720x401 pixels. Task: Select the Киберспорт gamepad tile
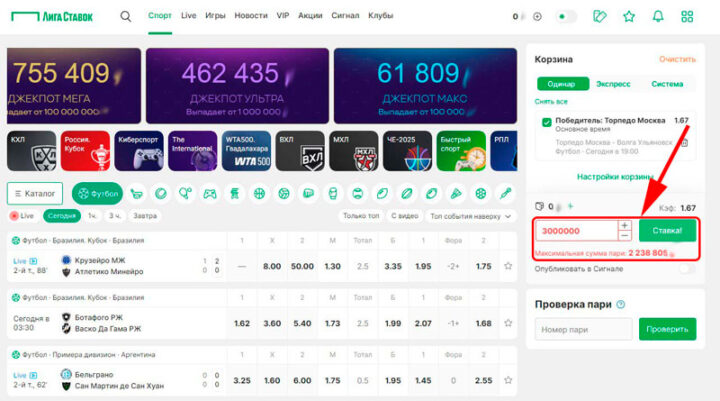[138, 151]
